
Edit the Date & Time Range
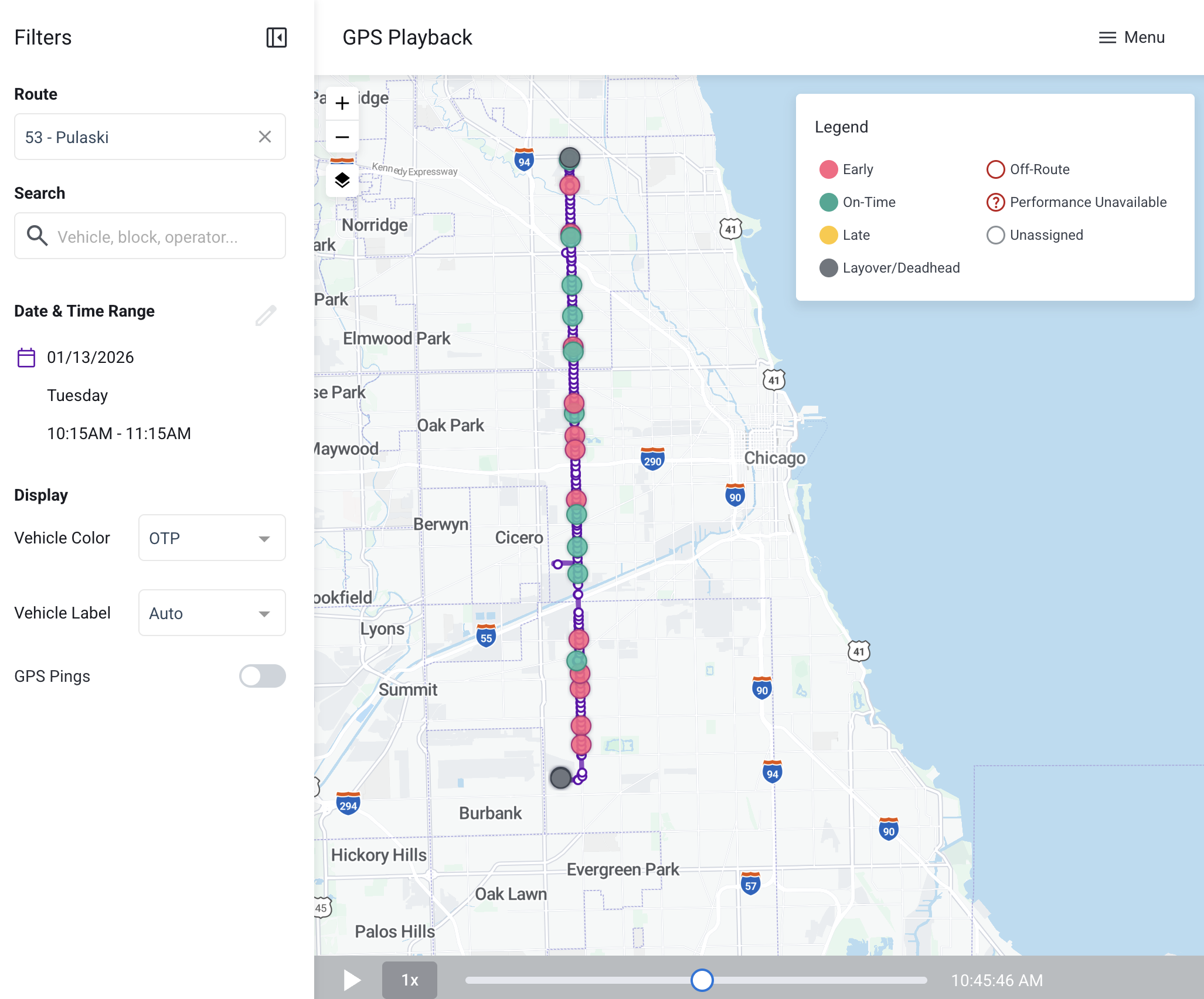266,315
